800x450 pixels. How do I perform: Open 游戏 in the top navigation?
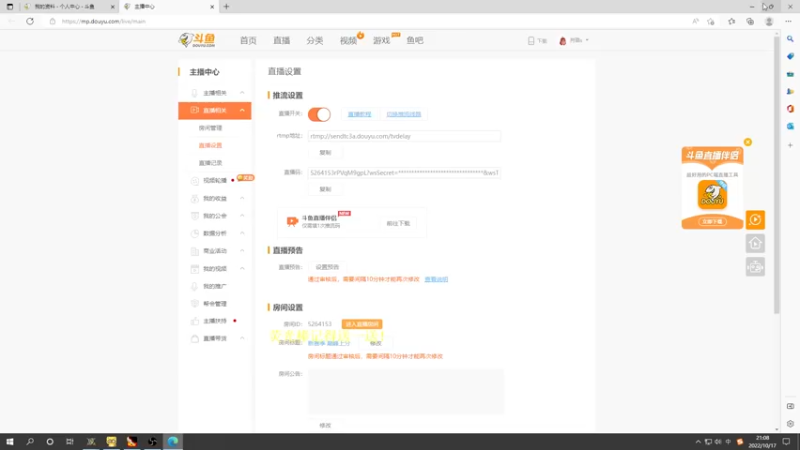tap(382, 40)
